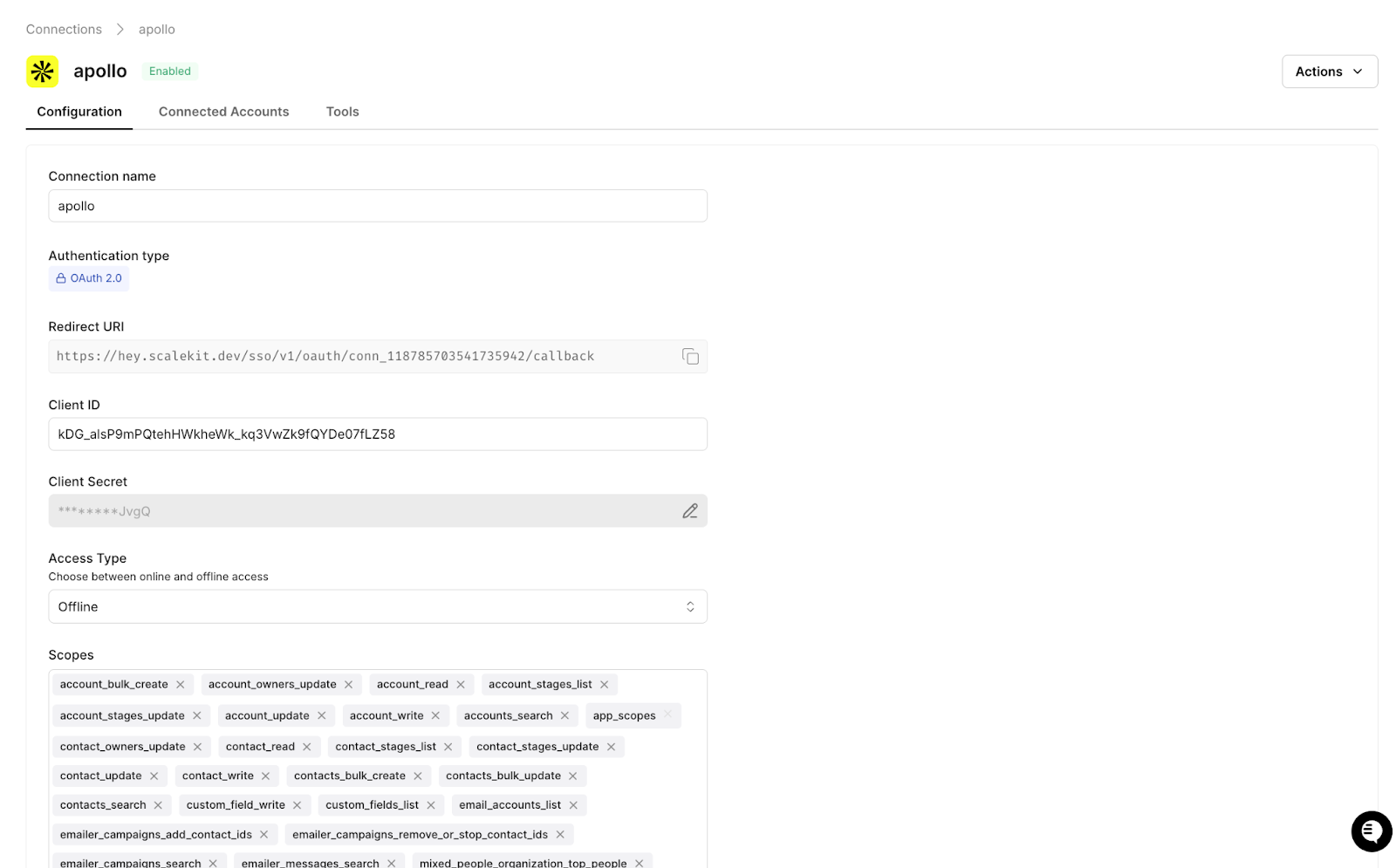Remove the custom_field_write scope
1396x868 pixels.
click(x=298, y=805)
